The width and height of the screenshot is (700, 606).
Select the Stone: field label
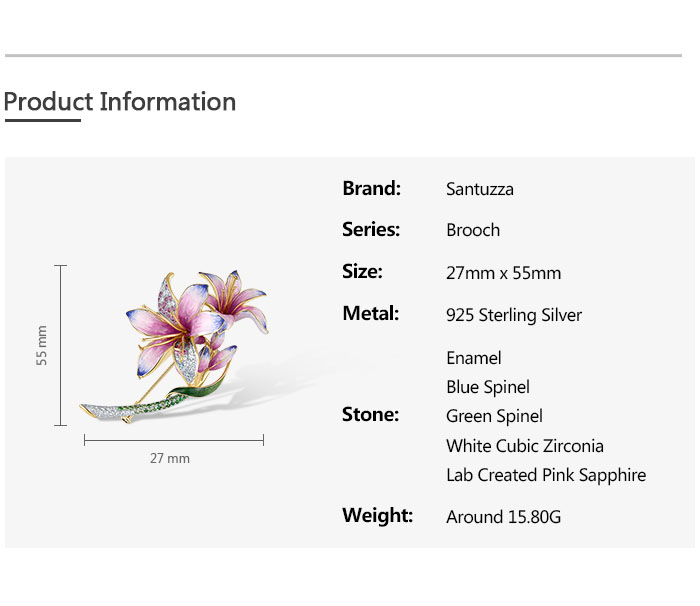click(x=370, y=414)
